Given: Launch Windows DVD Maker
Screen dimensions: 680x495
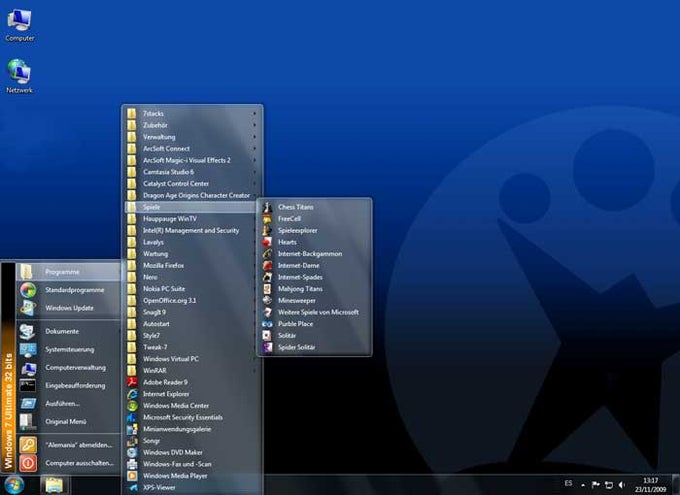Looking at the screenshot, I should tap(193, 452).
